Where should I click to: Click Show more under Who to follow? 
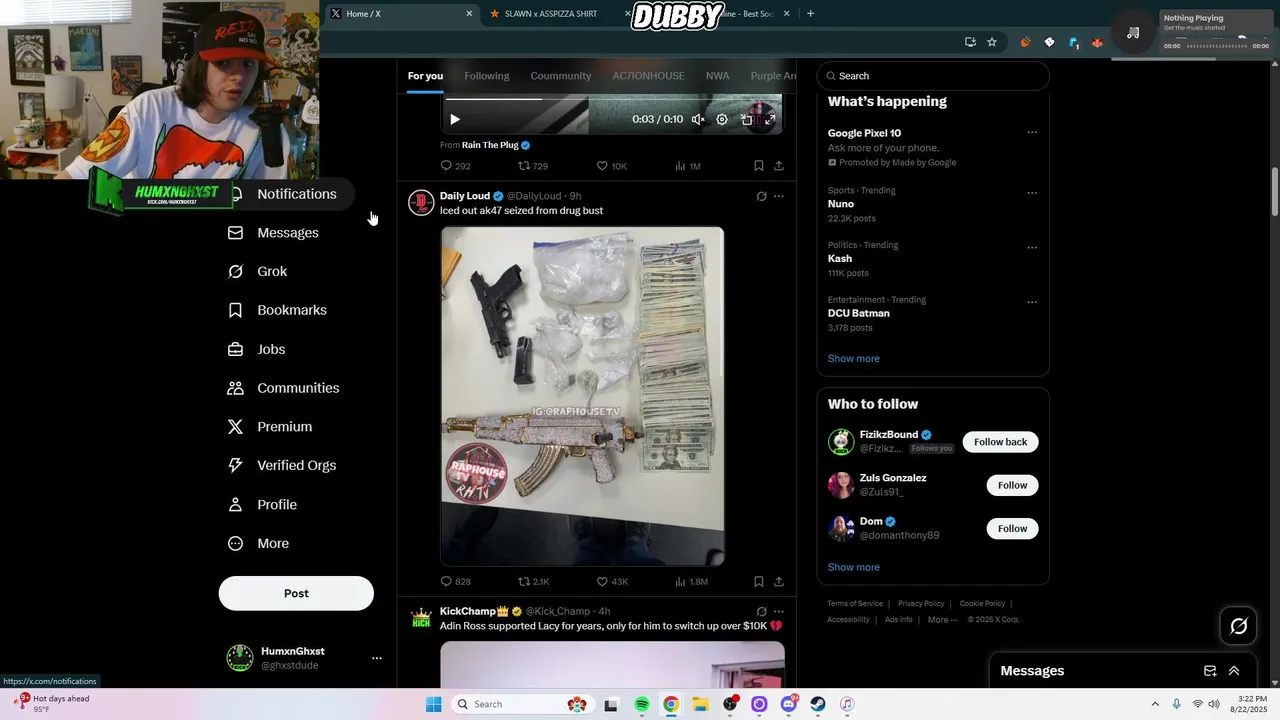point(853,567)
